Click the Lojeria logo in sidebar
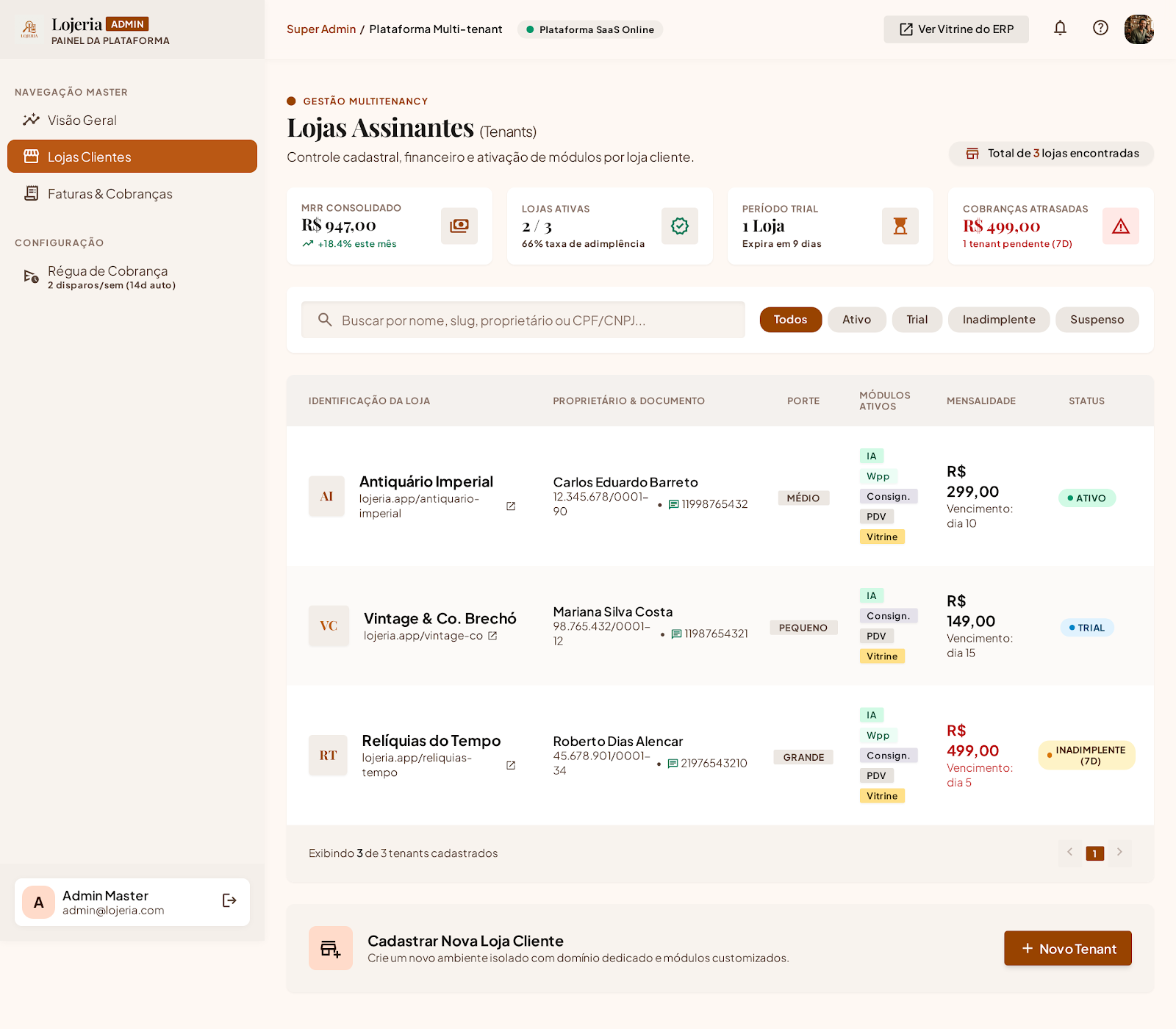 (x=29, y=29)
